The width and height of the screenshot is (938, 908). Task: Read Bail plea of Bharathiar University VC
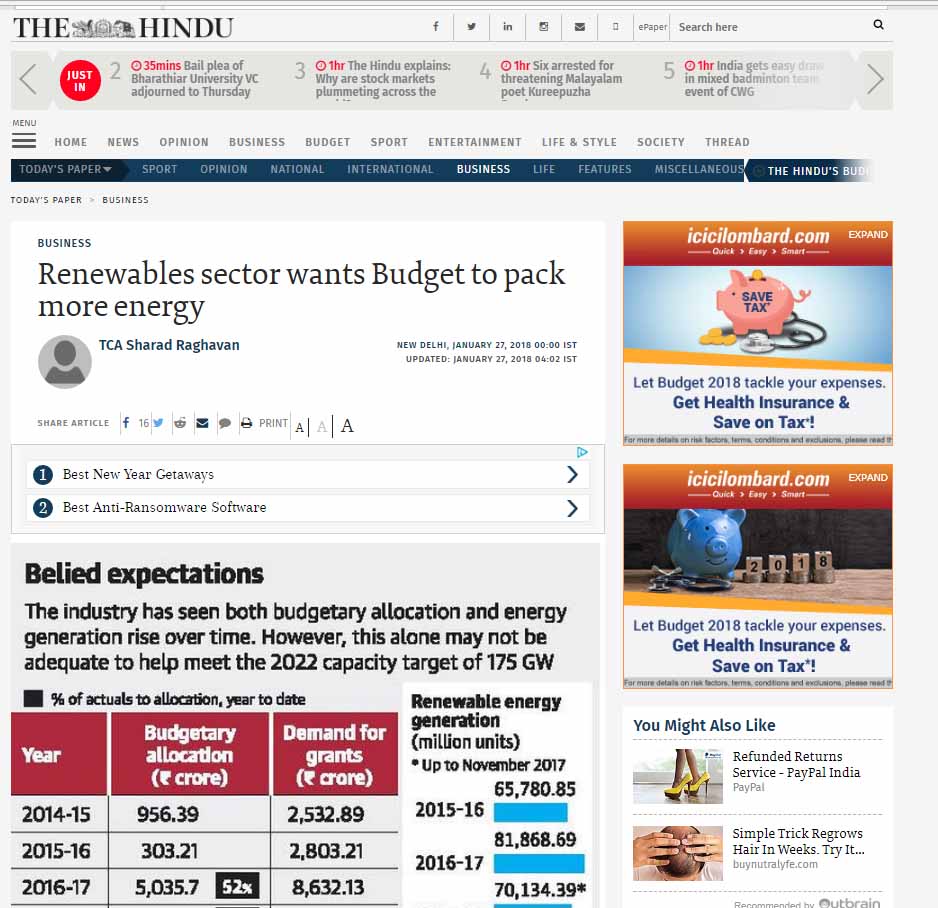pyautogui.click(x=194, y=78)
